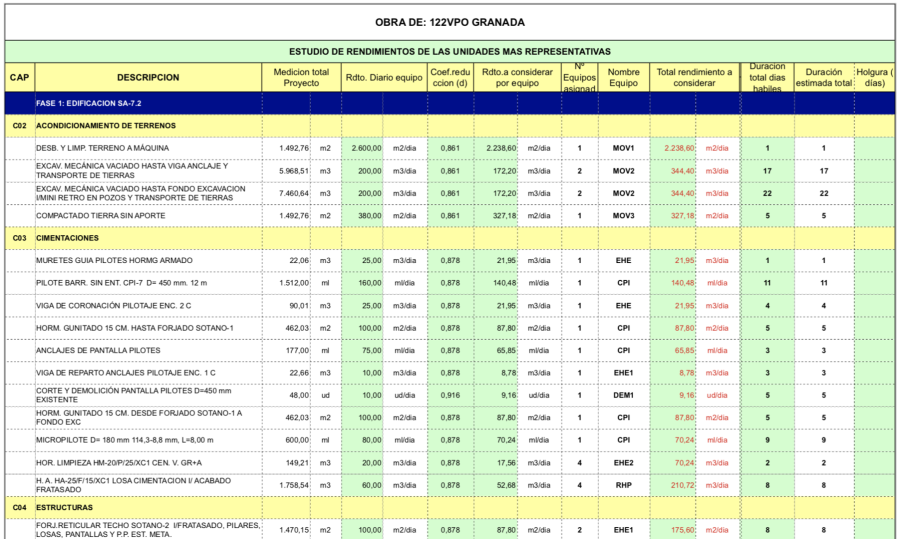Screen dimensions: 900x539
Task: Select the "Holgura (días)" header cell
Action: click(x=874, y=77)
